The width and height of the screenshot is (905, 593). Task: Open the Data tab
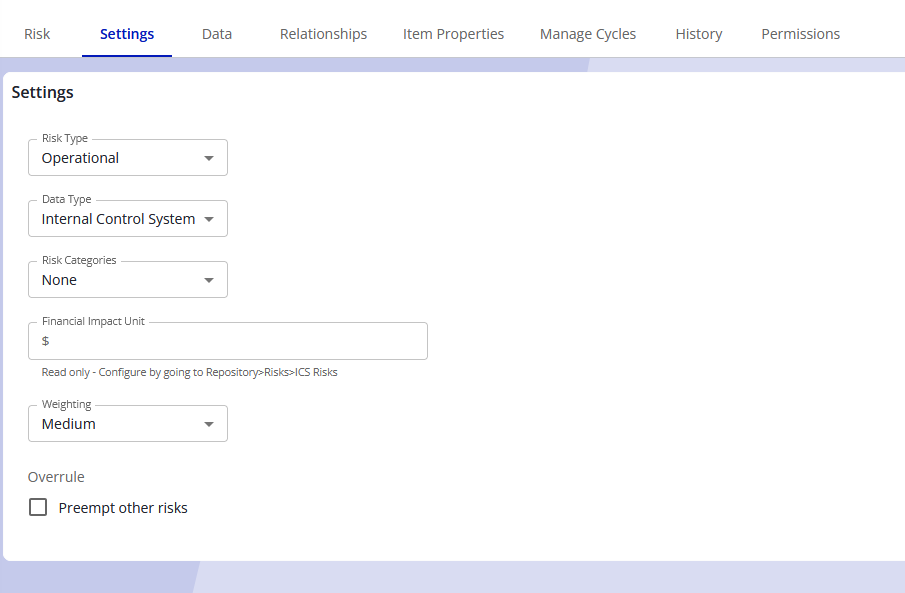[x=217, y=34]
